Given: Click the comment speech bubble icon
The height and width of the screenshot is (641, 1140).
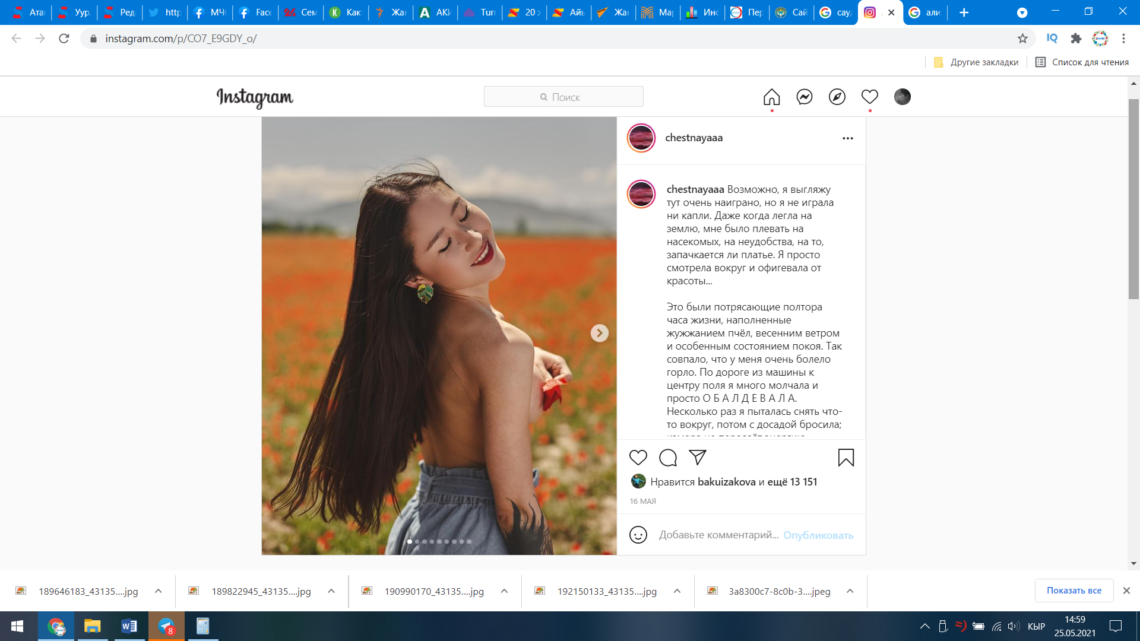Looking at the screenshot, I should tap(668, 457).
